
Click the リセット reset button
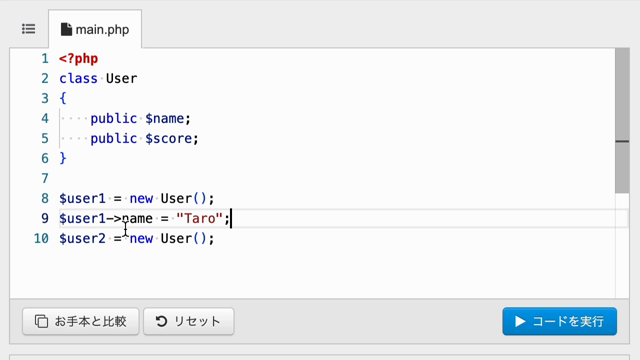pyautogui.click(x=189, y=321)
